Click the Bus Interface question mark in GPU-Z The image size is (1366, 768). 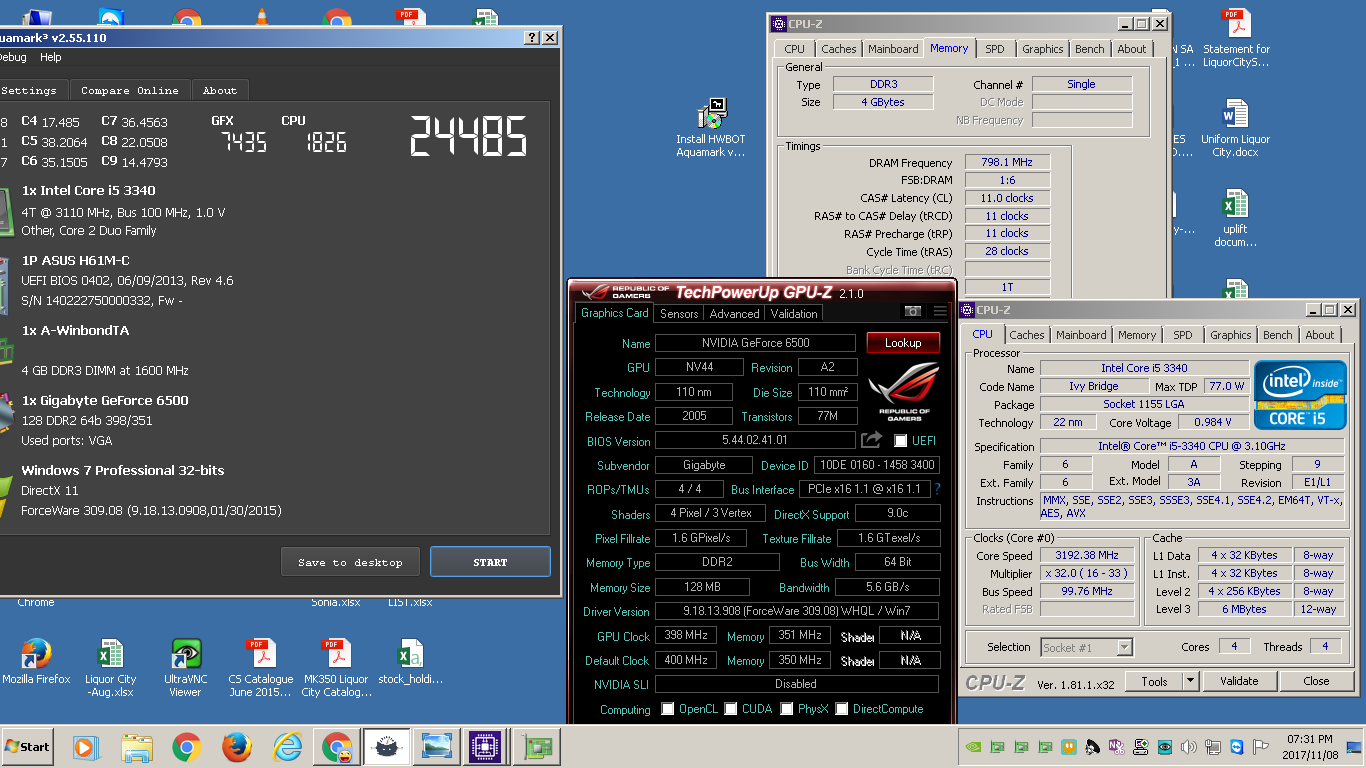[x=937, y=489]
